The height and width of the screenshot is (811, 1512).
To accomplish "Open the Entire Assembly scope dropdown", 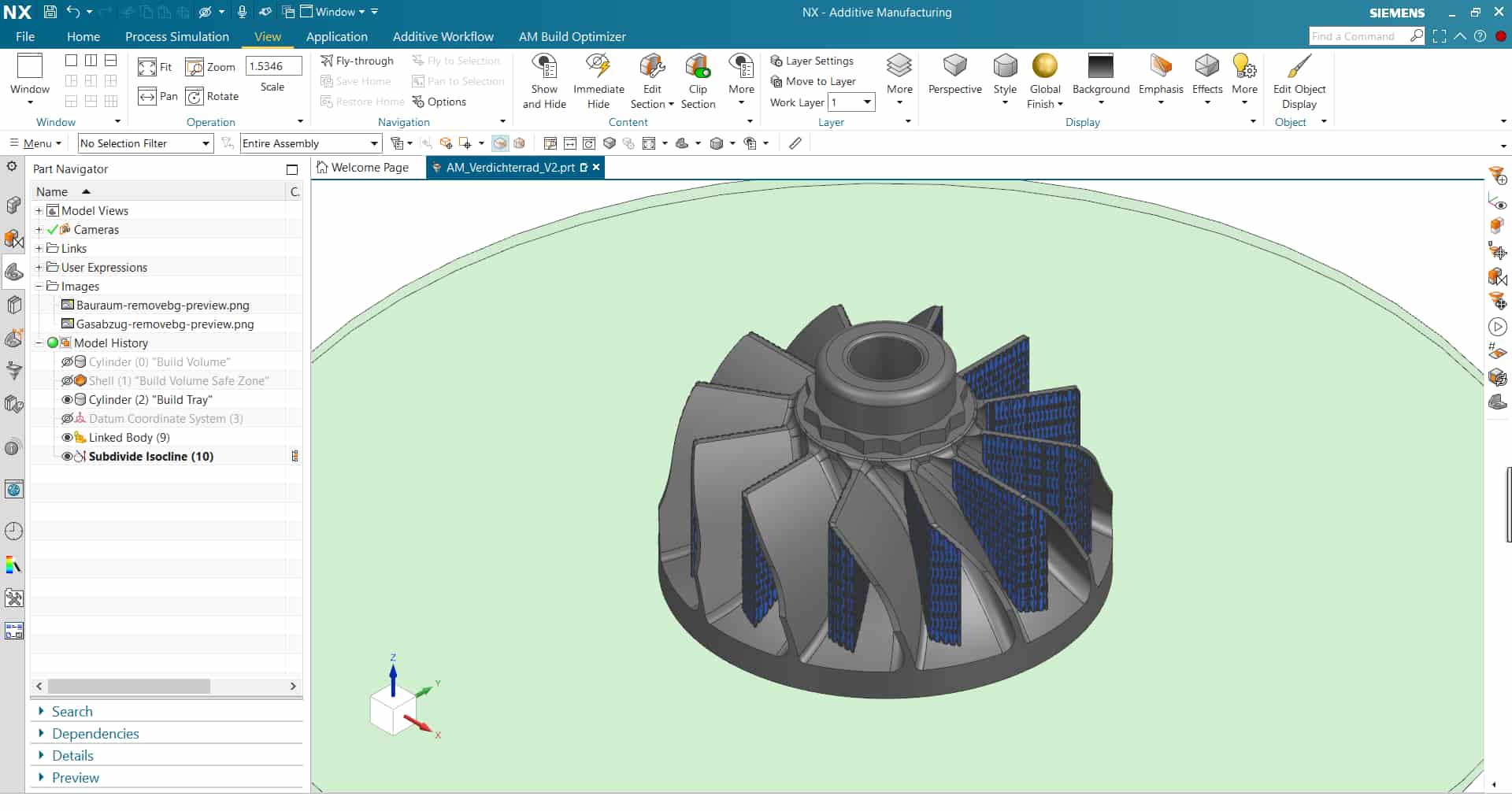I will pyautogui.click(x=310, y=143).
